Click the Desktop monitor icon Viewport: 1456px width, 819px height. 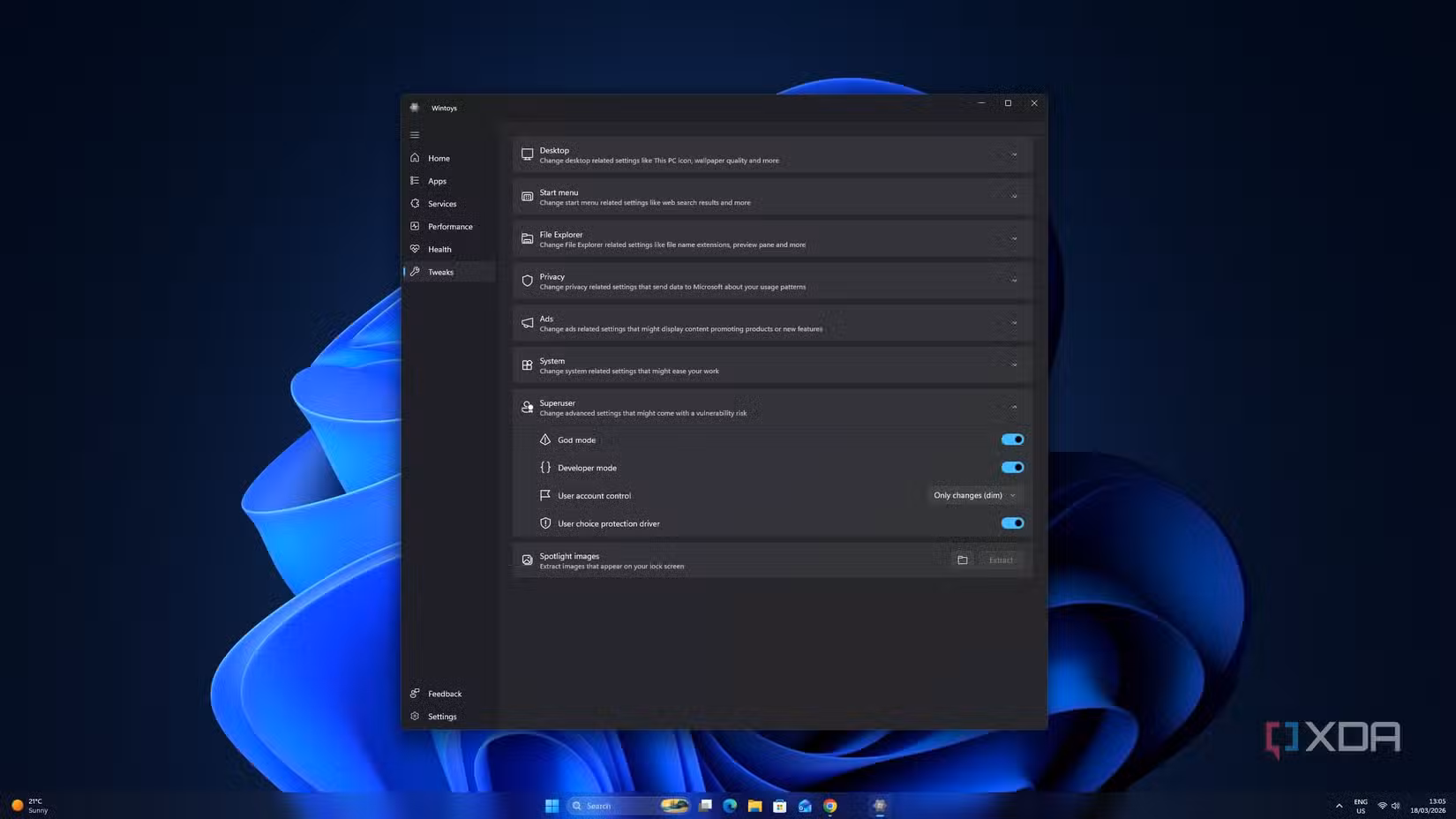(x=527, y=154)
